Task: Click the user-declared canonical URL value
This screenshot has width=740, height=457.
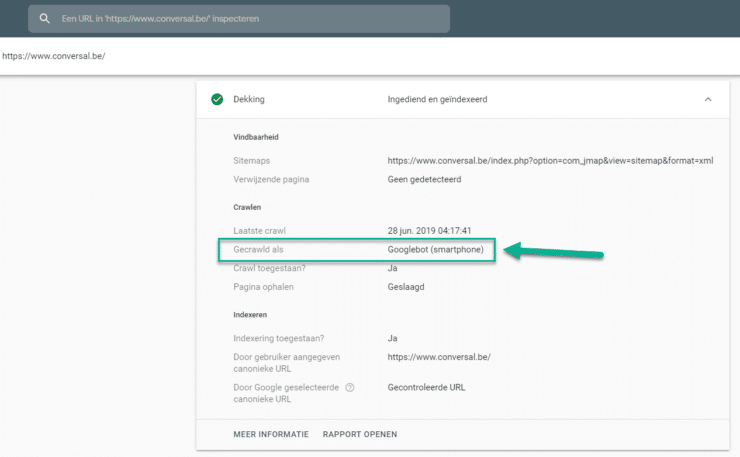Action: tap(439, 357)
